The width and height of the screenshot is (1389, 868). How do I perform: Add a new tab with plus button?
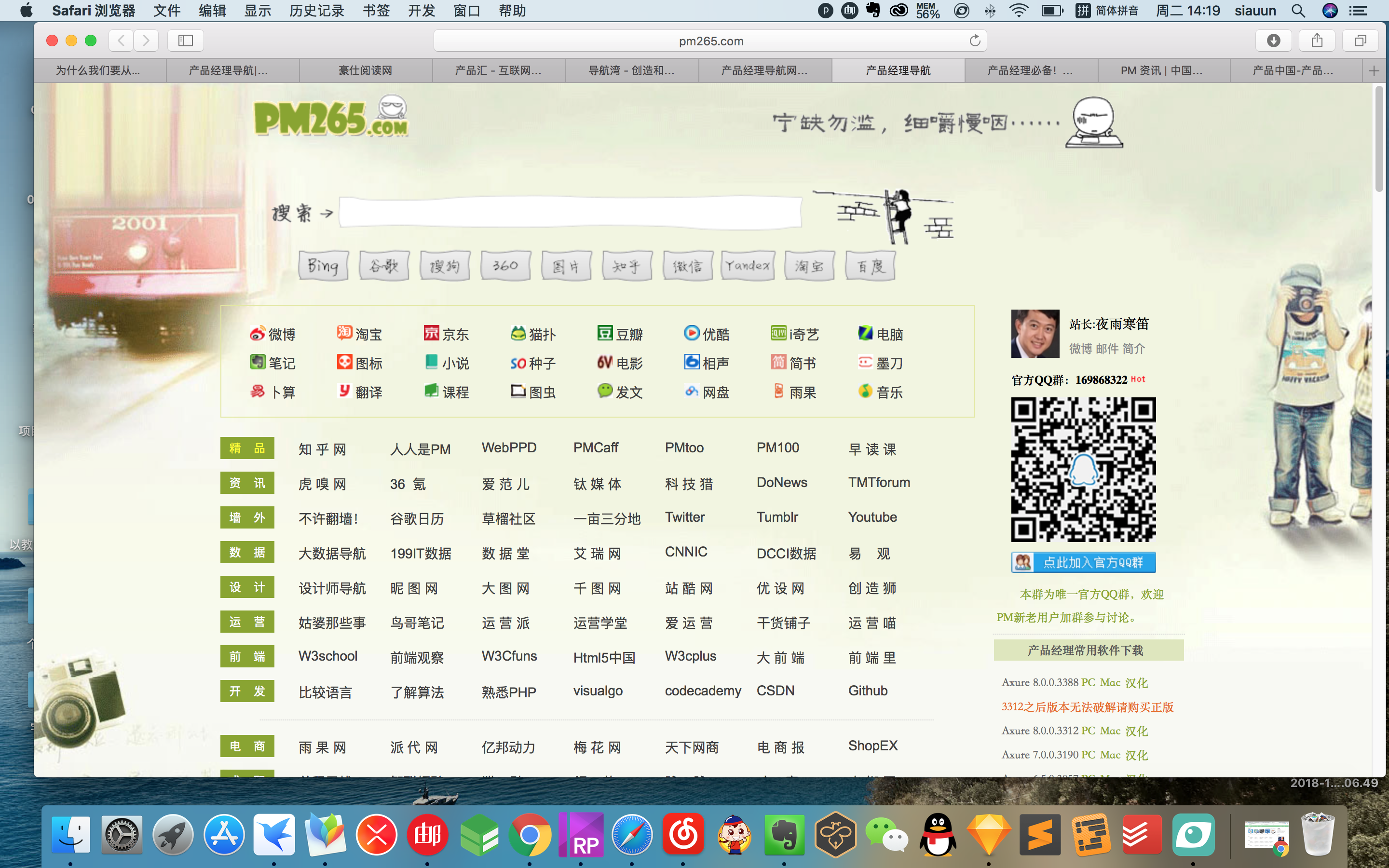[x=1374, y=70]
